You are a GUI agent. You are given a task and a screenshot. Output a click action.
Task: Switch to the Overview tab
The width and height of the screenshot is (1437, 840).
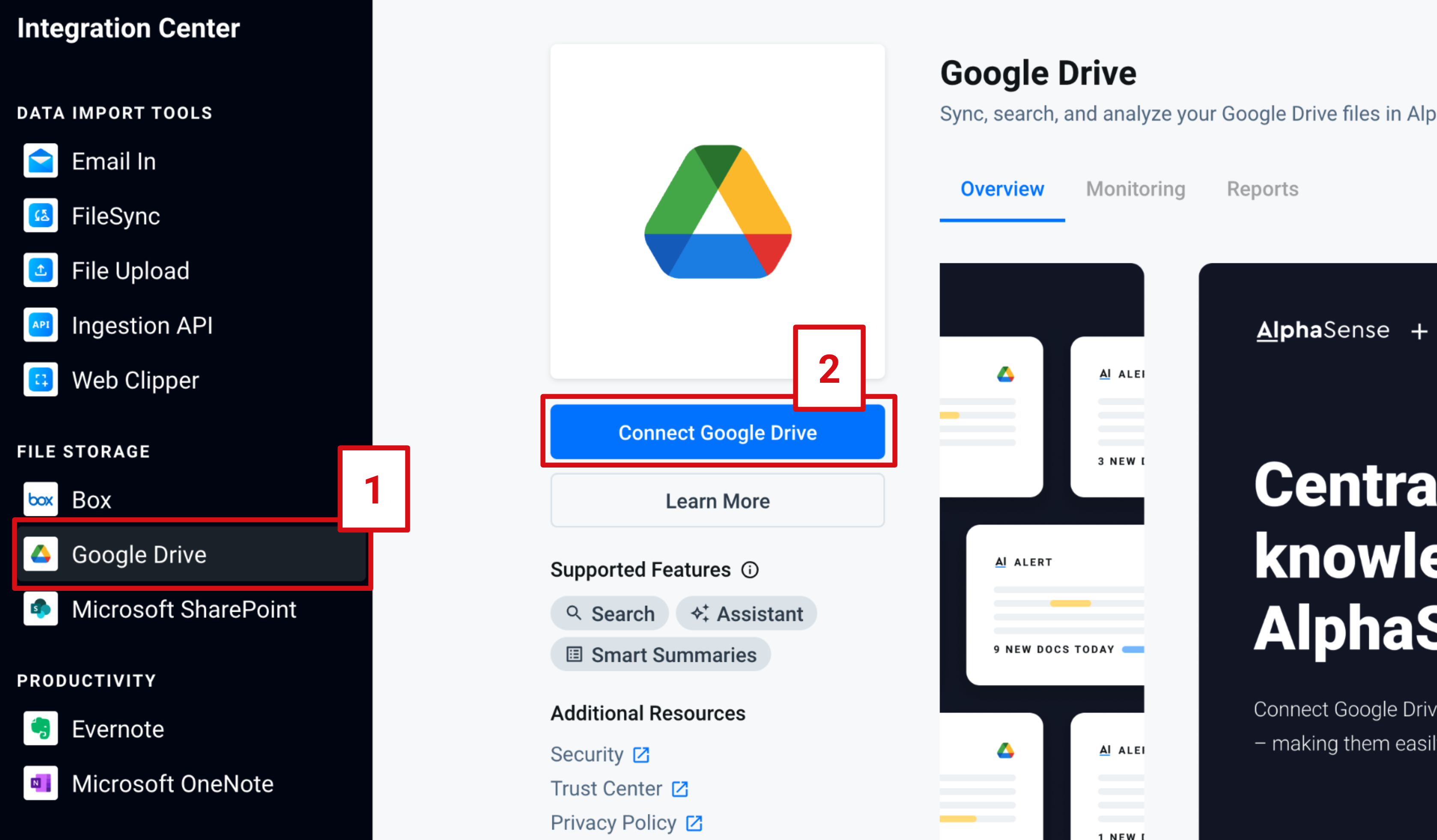point(1002,189)
